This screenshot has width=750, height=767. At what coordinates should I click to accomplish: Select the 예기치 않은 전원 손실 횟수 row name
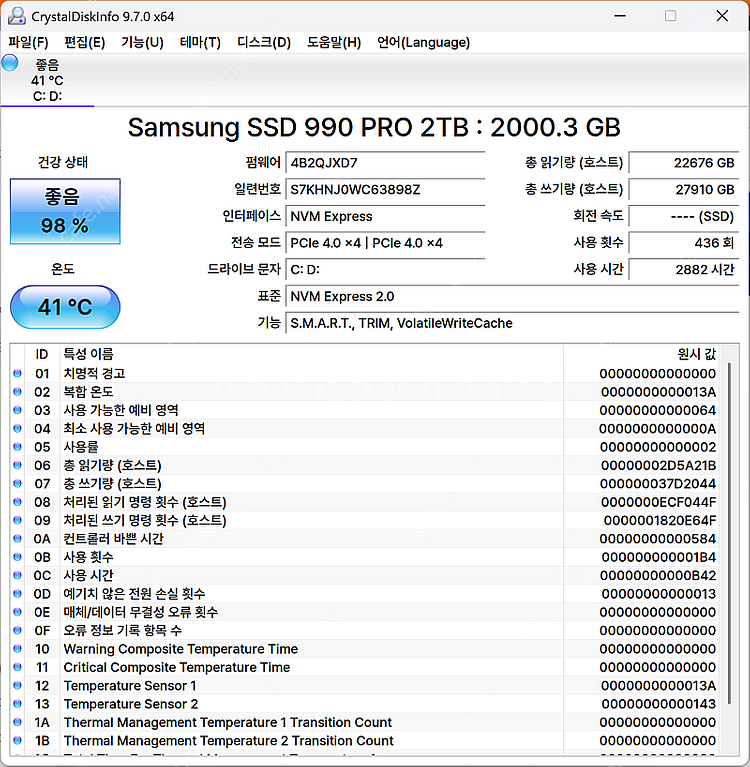134,594
